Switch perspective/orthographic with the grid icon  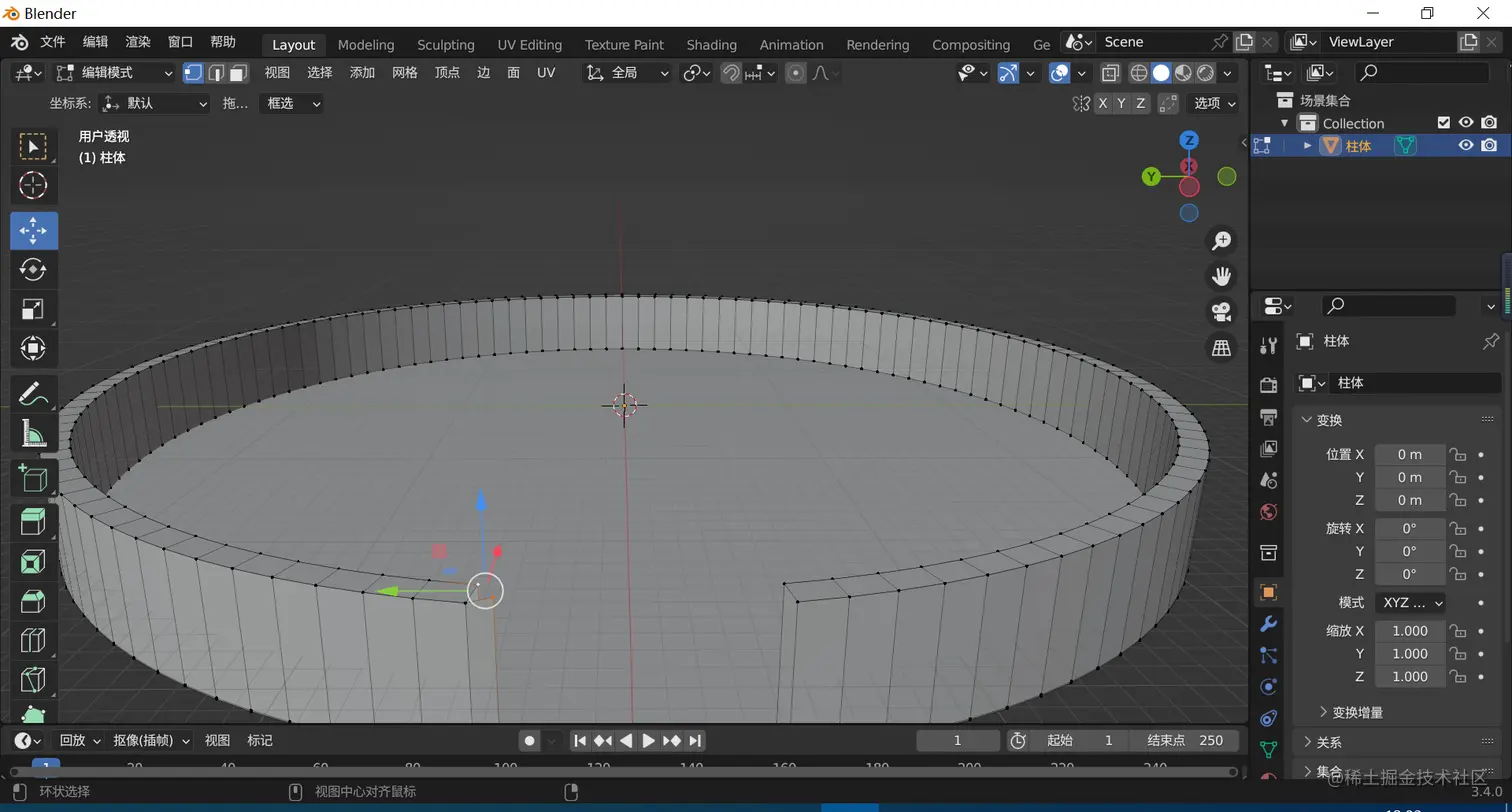click(1221, 348)
